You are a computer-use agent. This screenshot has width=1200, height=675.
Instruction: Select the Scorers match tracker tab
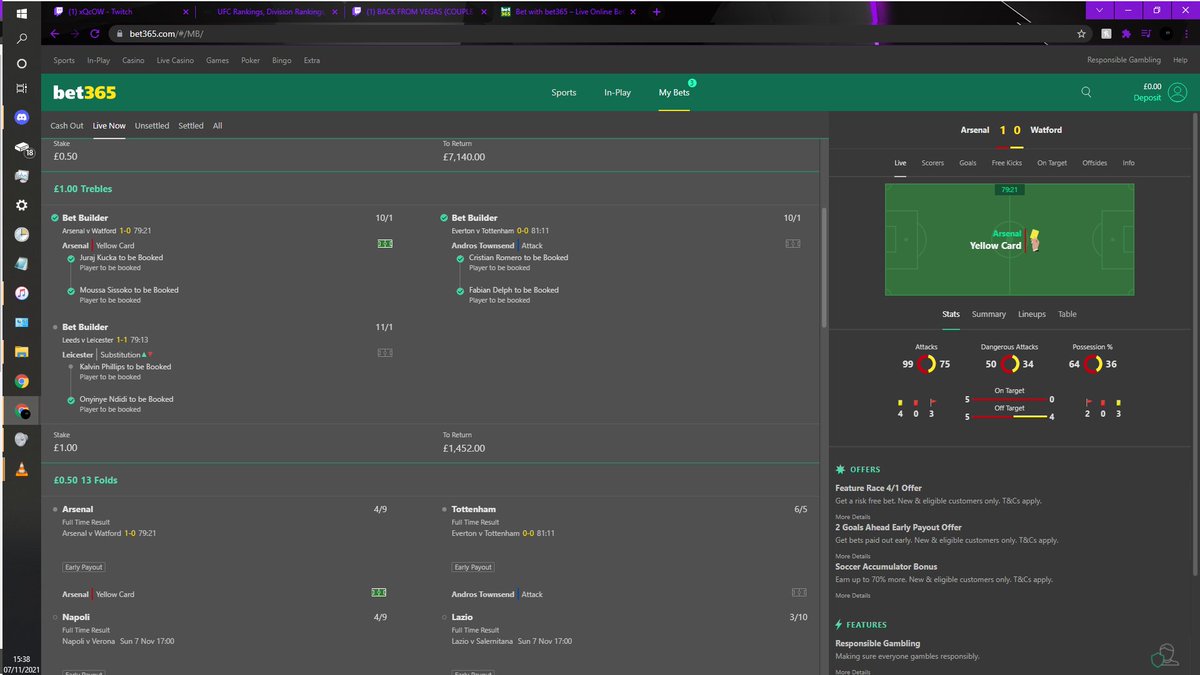[932, 162]
